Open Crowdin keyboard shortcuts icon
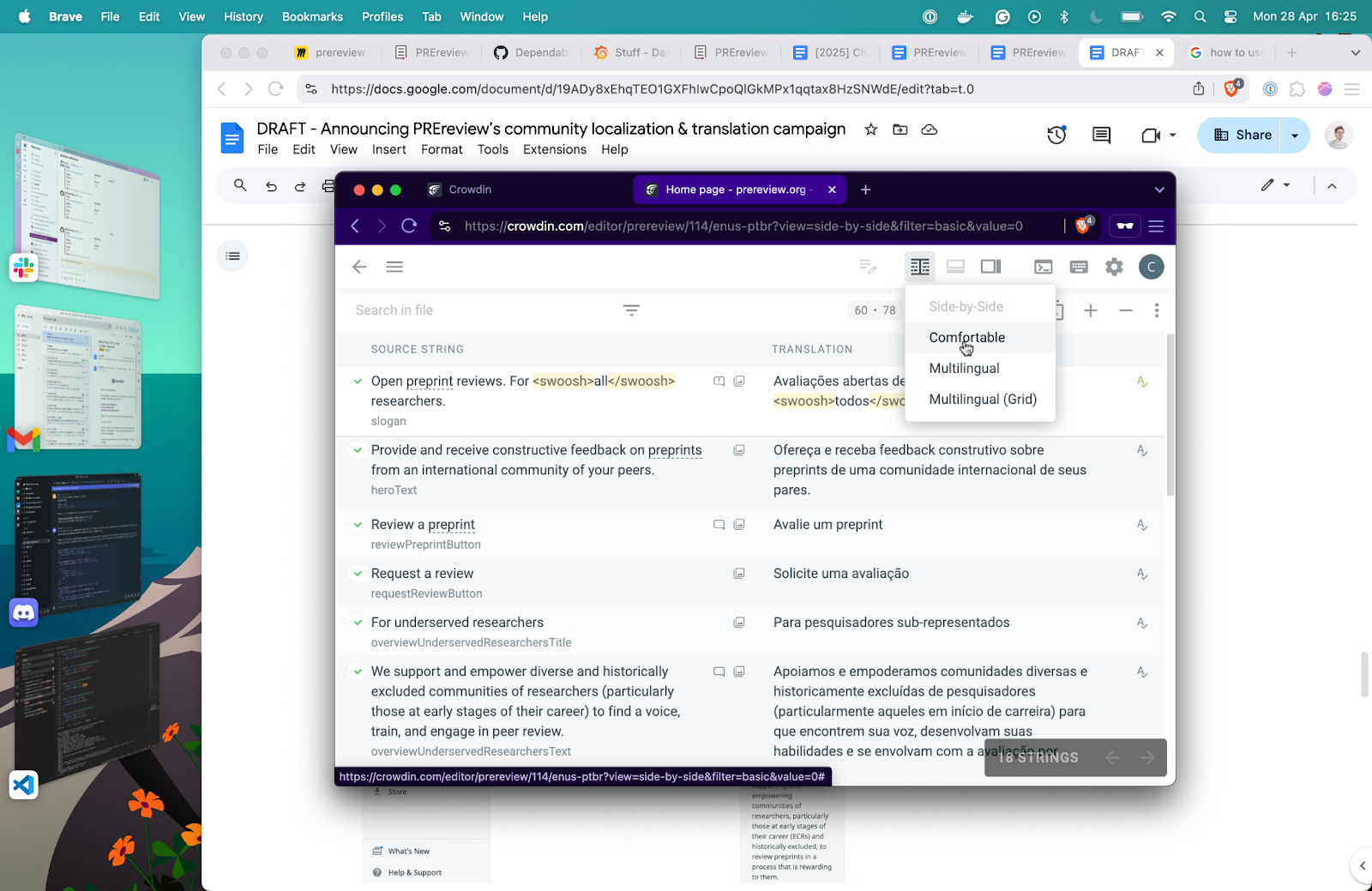The width and height of the screenshot is (1372, 891). pyautogui.click(x=1079, y=267)
